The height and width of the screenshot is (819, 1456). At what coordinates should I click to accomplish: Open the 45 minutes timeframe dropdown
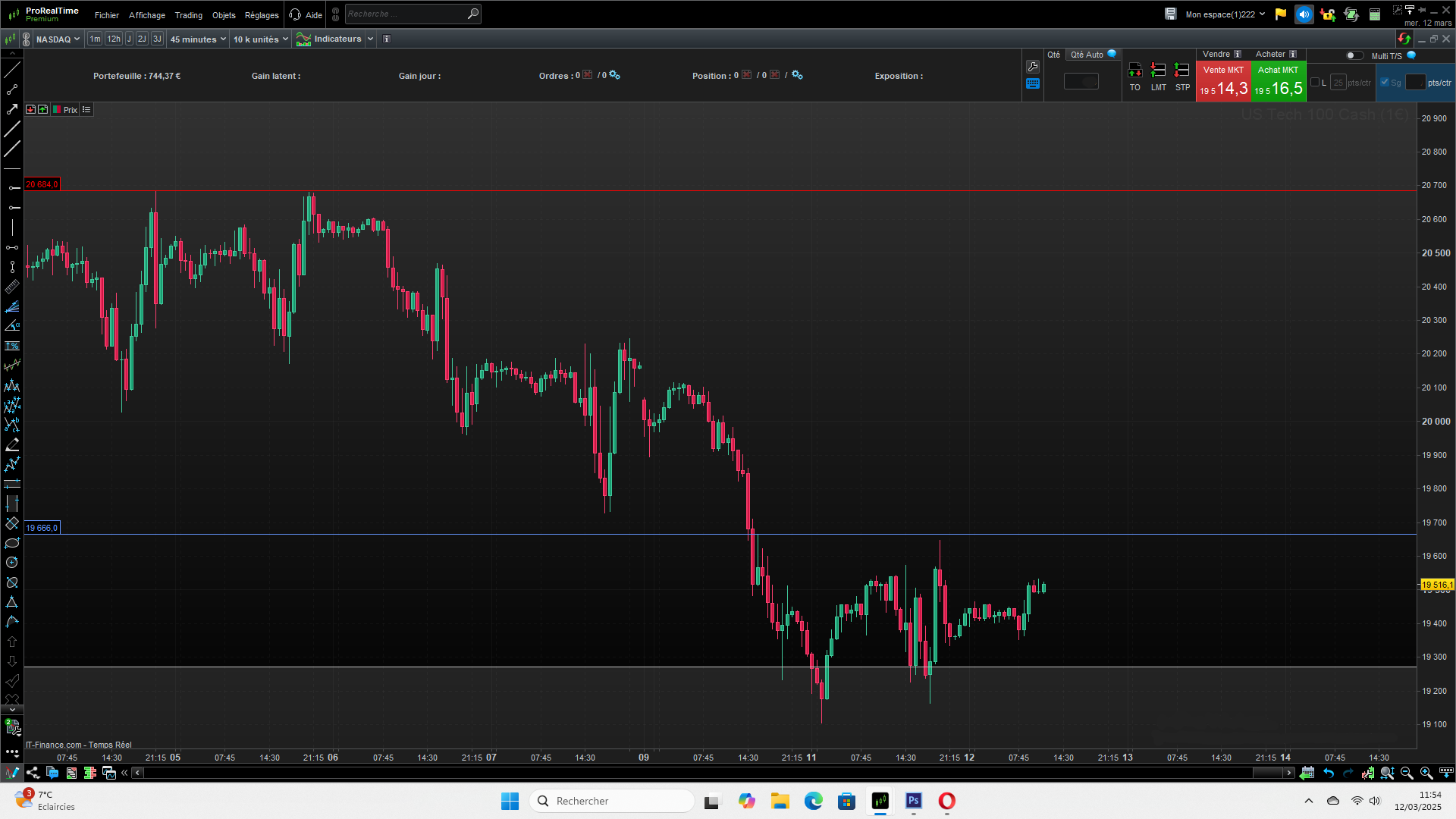(198, 39)
